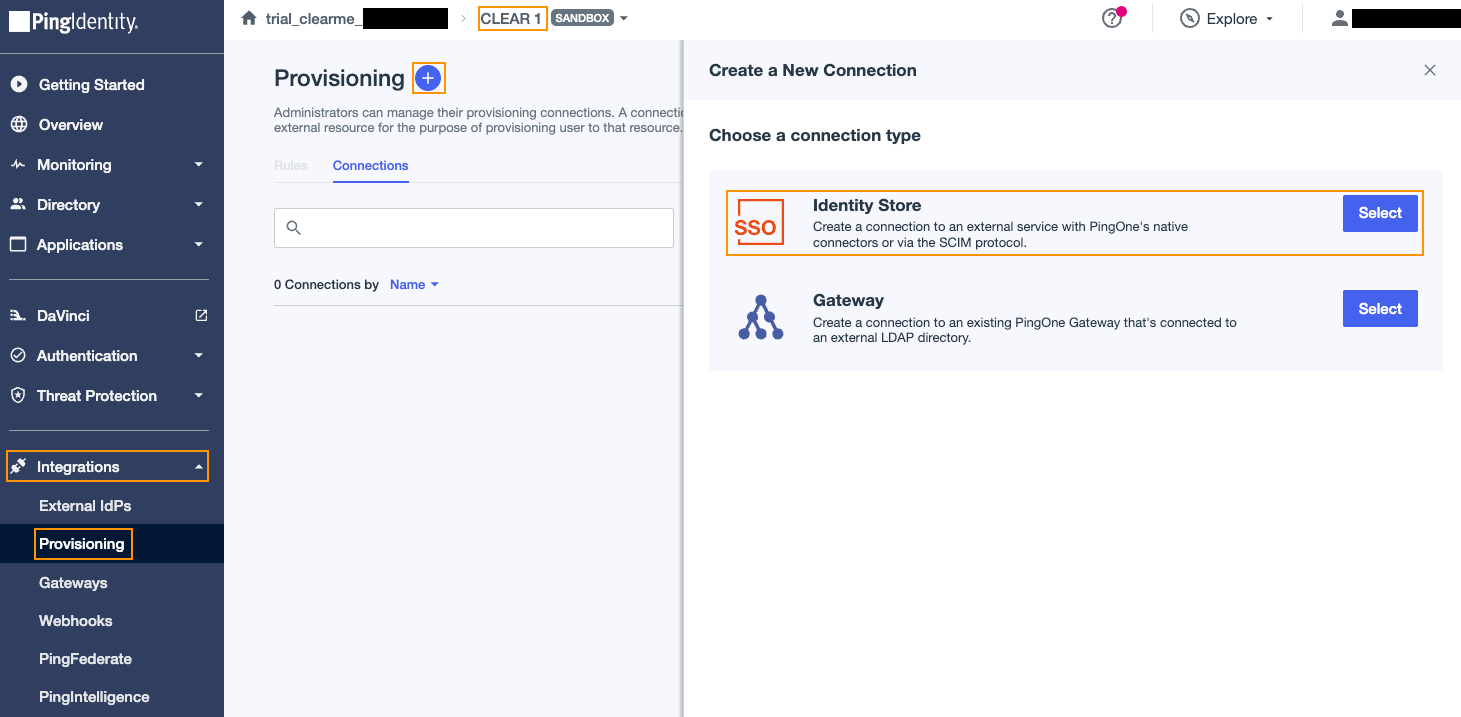Click the DaVinci sidebar icon

[18, 316]
